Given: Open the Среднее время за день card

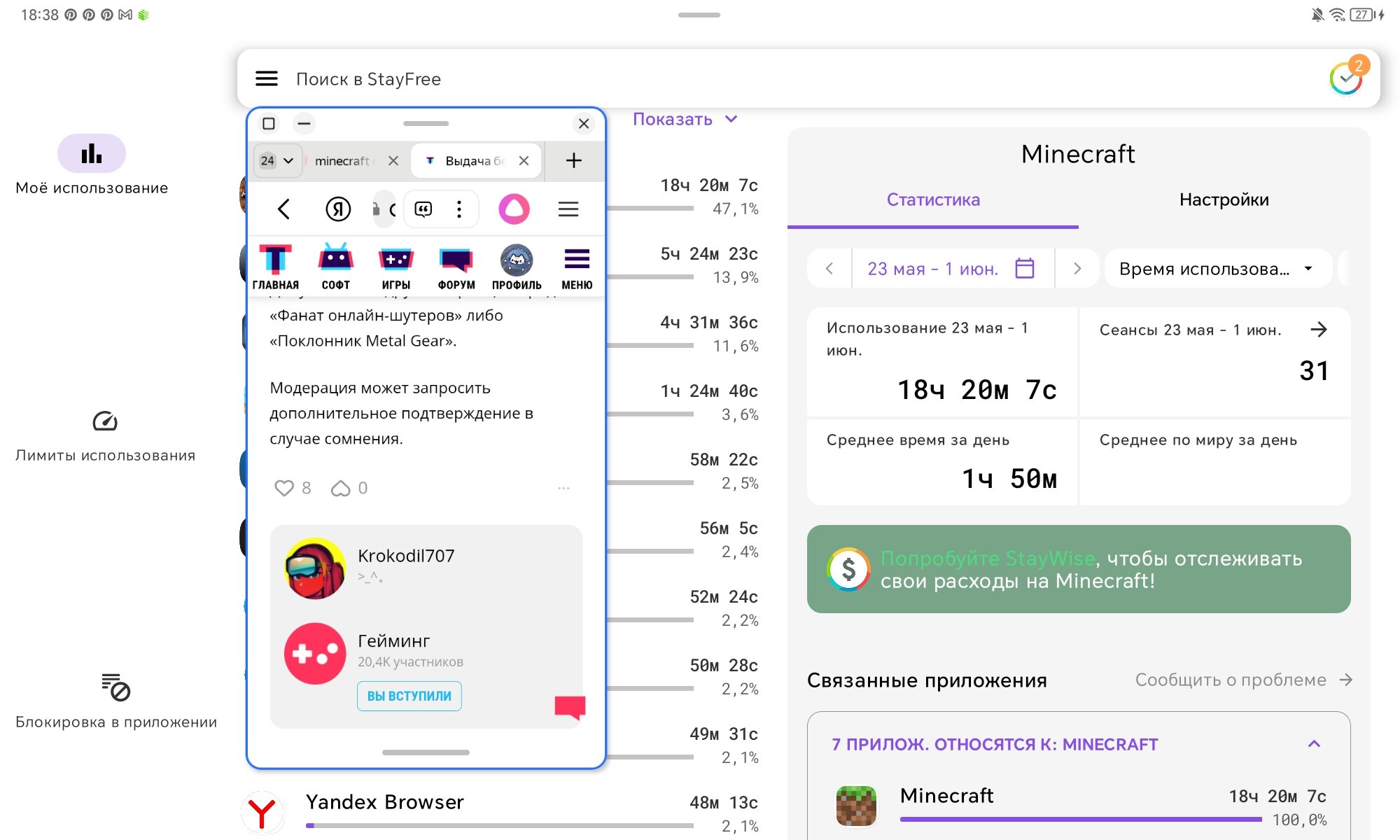Looking at the screenshot, I should [942, 462].
